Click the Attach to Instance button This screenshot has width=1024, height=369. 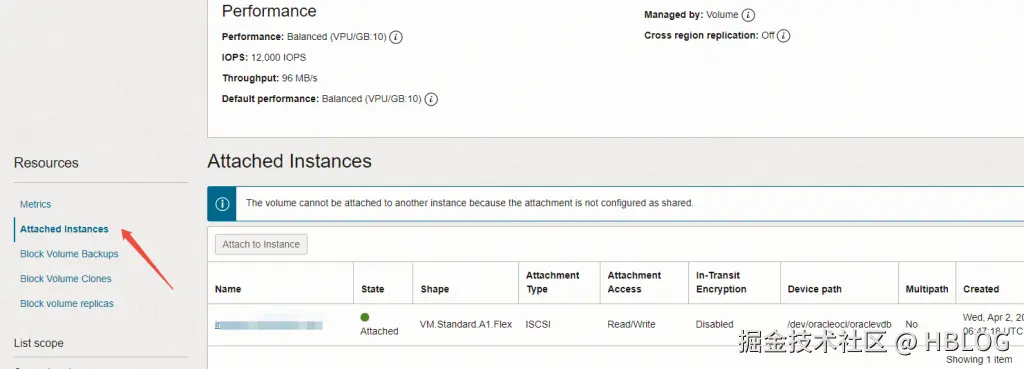(x=261, y=244)
